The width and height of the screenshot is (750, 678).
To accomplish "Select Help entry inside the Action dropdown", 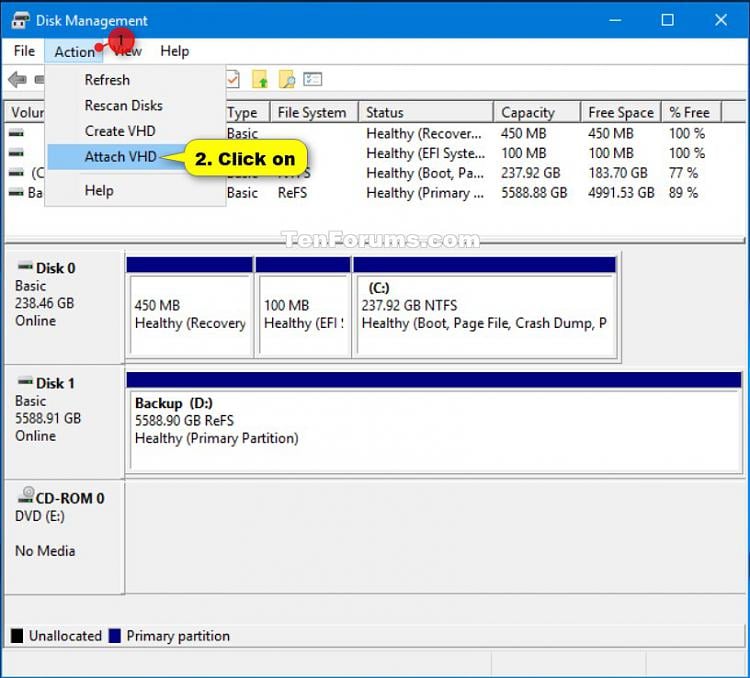I will pos(99,190).
